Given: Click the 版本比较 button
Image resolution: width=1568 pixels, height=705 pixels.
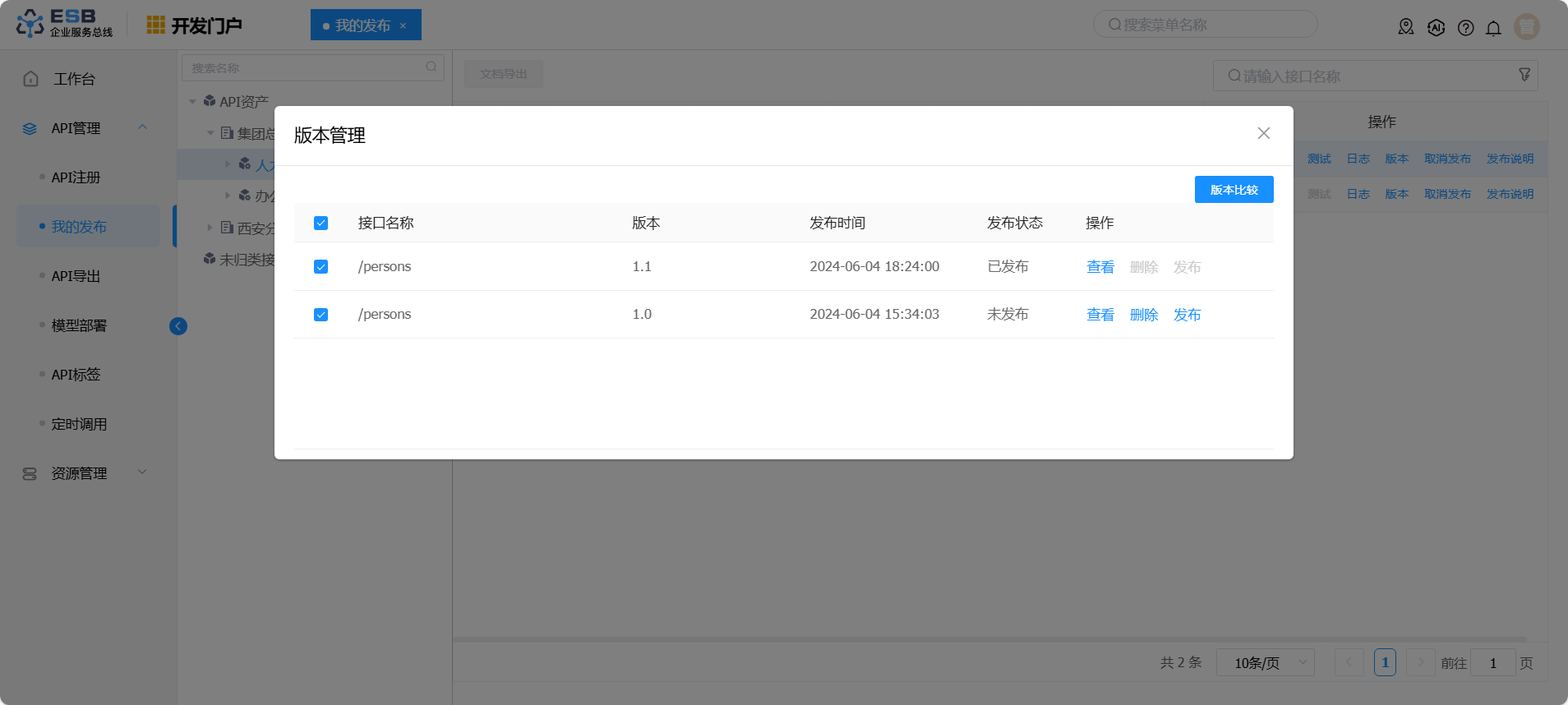Looking at the screenshot, I should pyautogui.click(x=1234, y=190).
